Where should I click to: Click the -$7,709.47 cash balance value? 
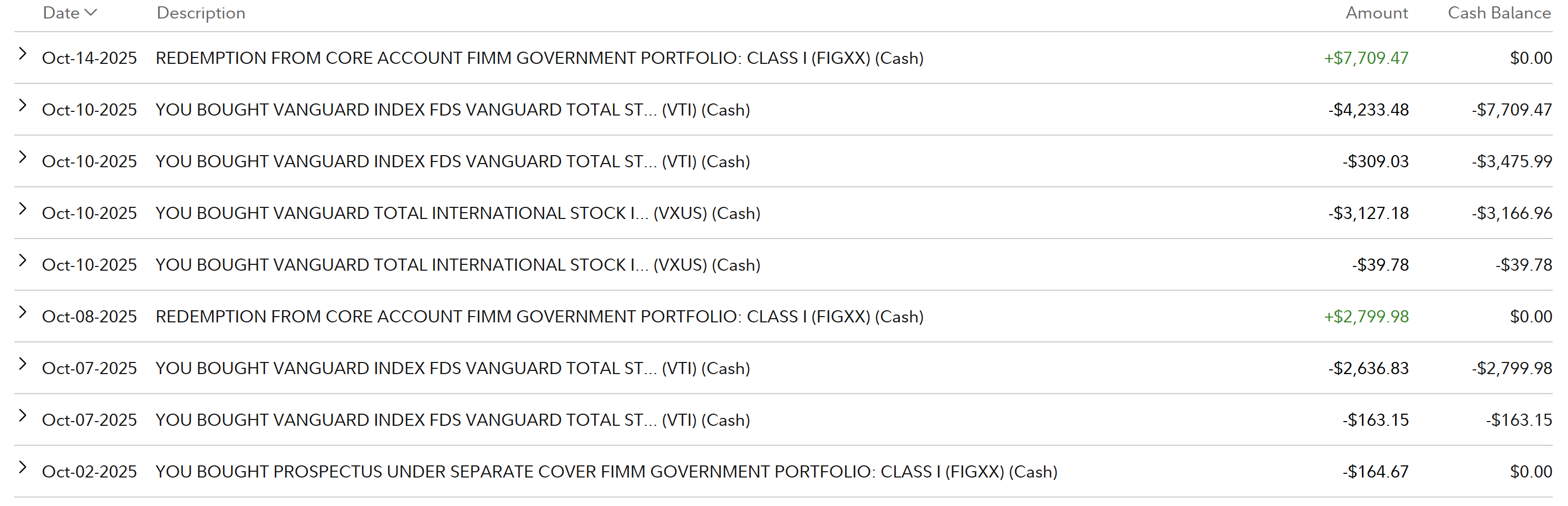pos(1512,110)
